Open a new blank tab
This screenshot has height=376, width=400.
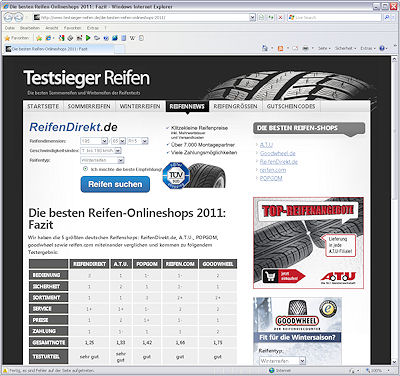pyautogui.click(x=119, y=49)
